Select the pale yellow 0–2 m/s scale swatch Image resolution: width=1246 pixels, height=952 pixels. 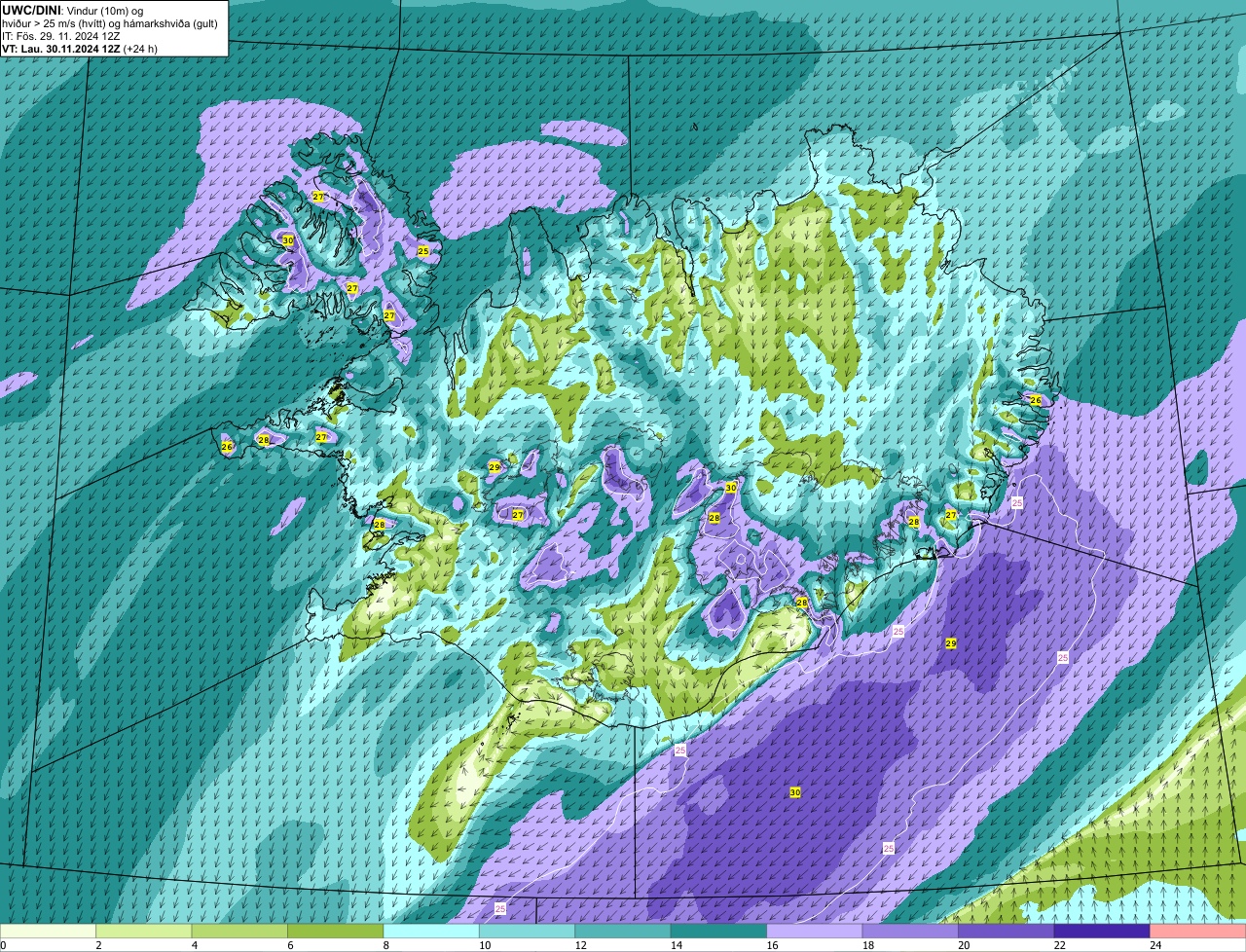[x=48, y=932]
